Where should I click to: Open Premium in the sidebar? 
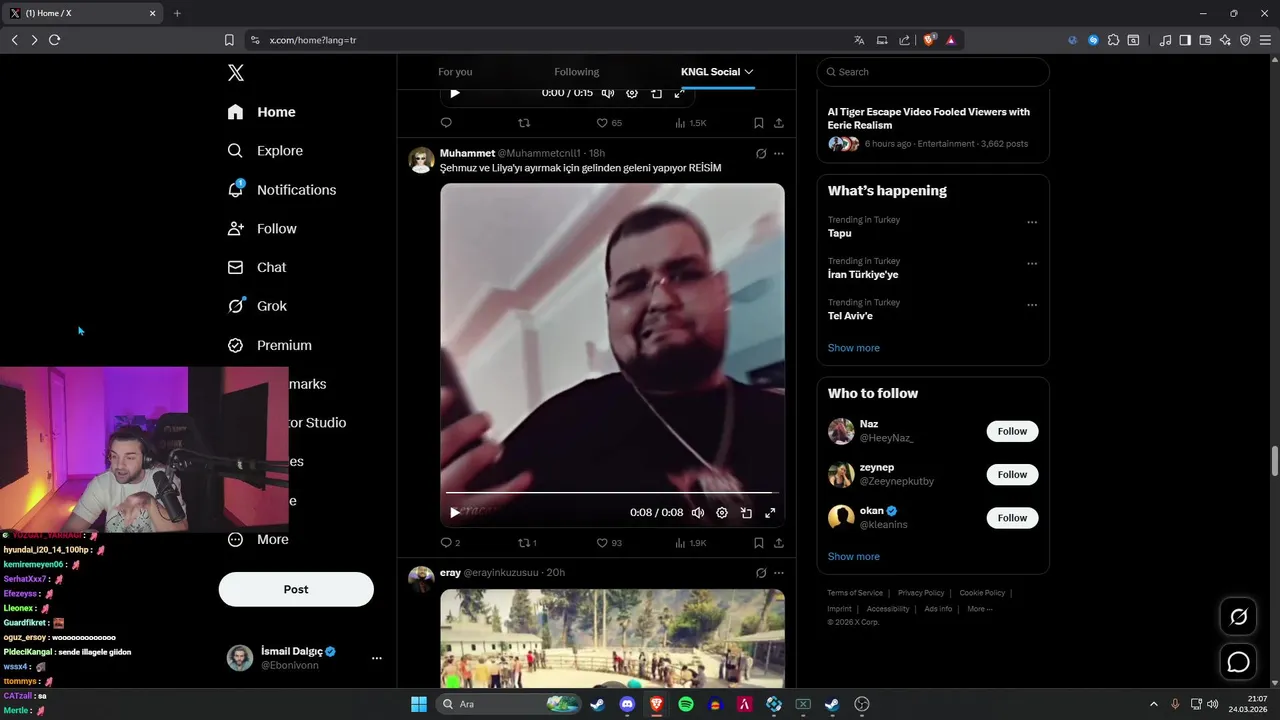click(x=270, y=345)
